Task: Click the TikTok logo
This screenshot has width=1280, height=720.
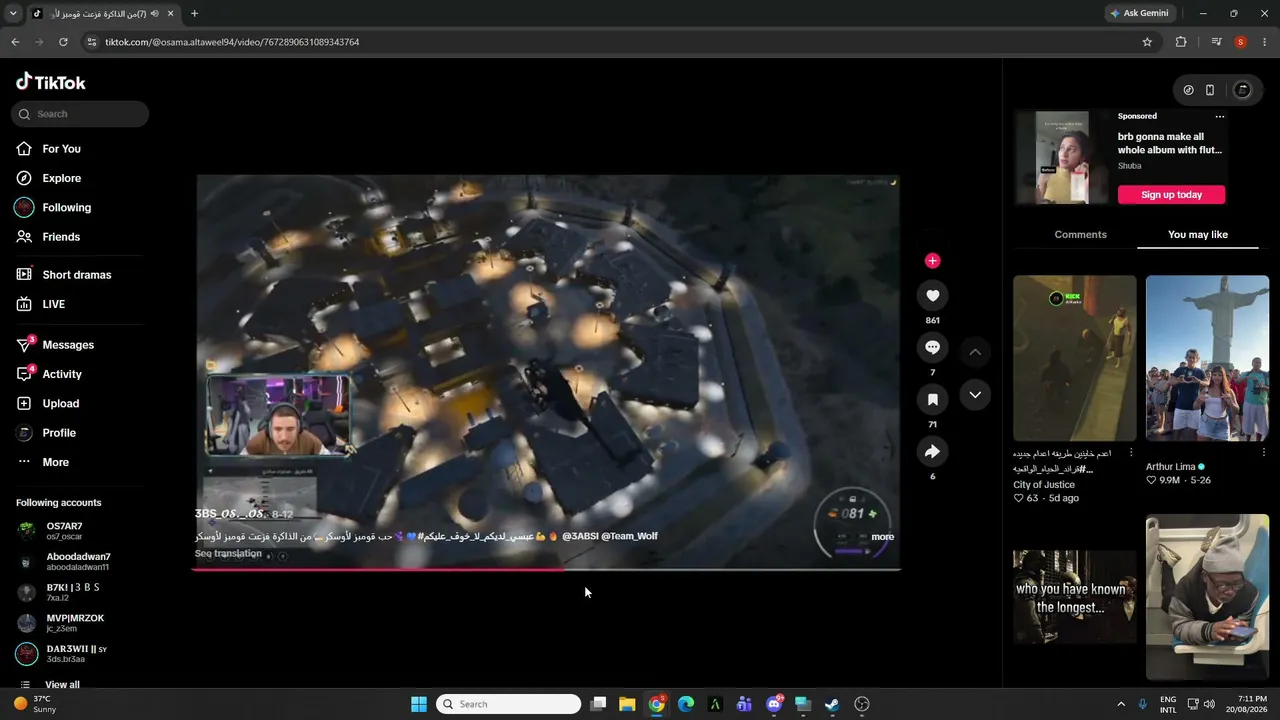Action: [51, 82]
